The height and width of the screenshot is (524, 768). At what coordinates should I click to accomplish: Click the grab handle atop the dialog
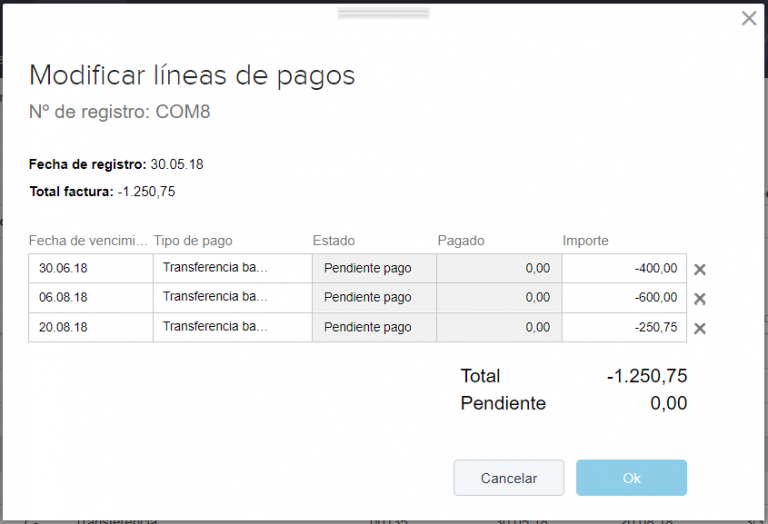tap(384, 14)
